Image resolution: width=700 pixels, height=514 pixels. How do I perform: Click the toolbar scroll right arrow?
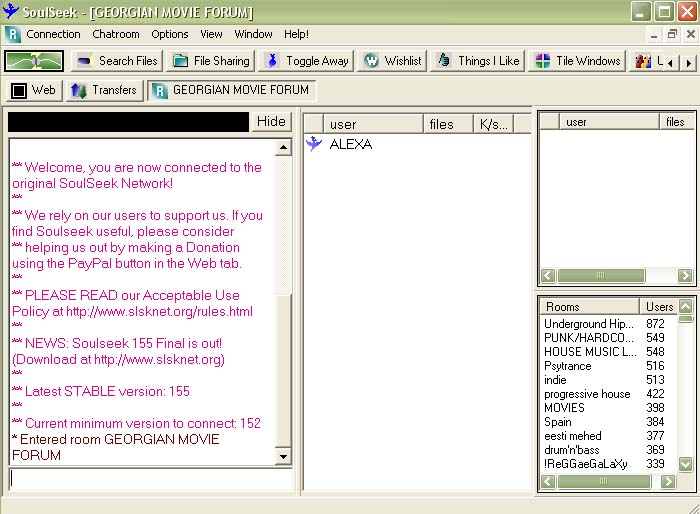pos(688,63)
